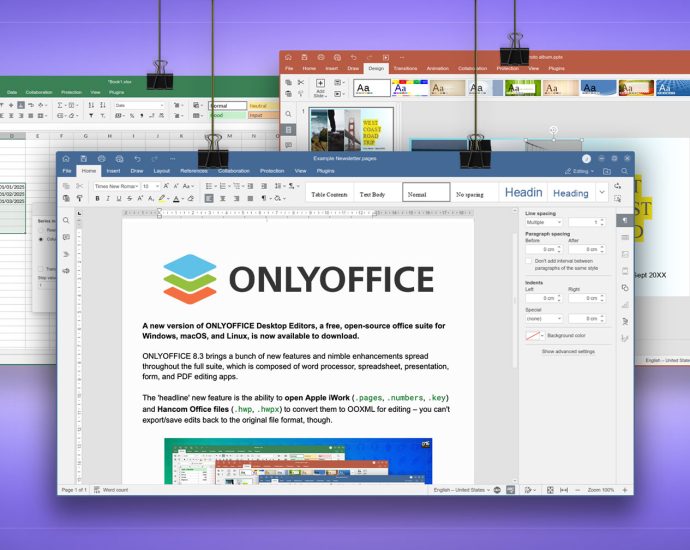The height and width of the screenshot is (550, 690).
Task: Open File menu in document editor
Action: tap(67, 171)
